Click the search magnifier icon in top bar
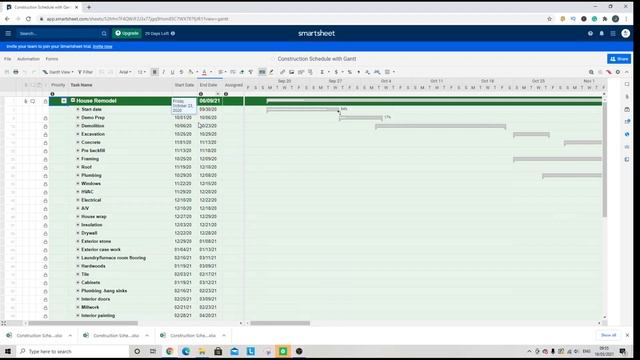640x360 pixels. point(104,33)
